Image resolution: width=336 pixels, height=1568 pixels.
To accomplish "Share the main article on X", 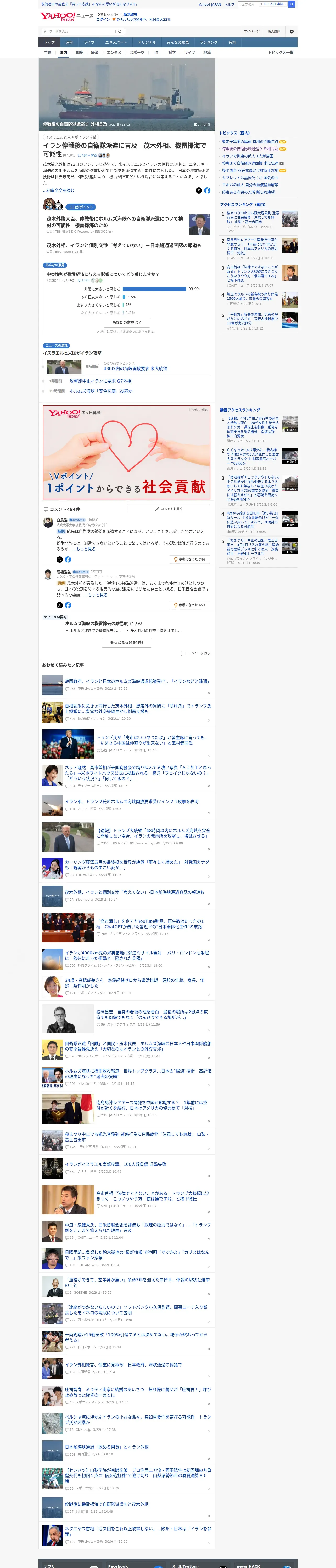I will 199,191.
